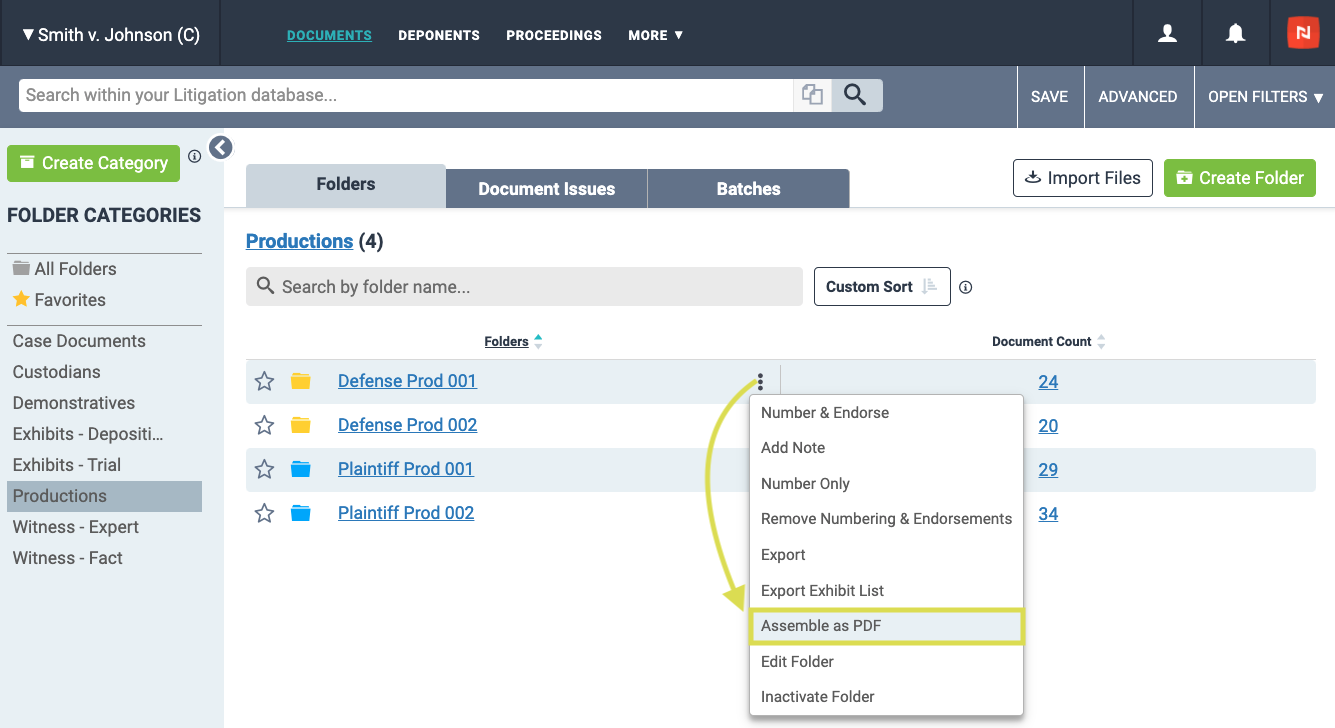
Task: Favorite Plaintiff Prod 001 with star
Action: [x=264, y=469]
